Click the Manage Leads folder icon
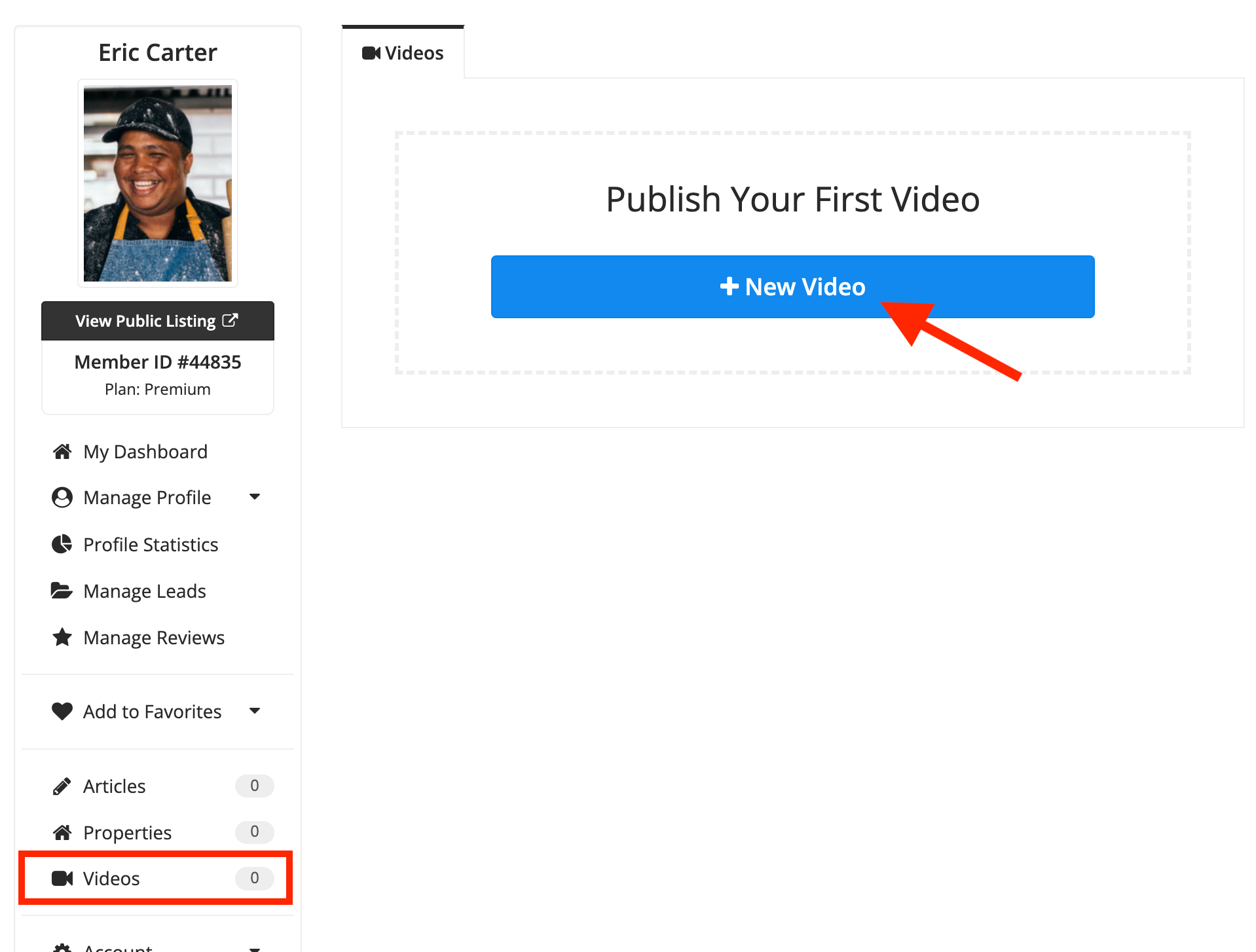The width and height of the screenshot is (1256, 952). (62, 591)
